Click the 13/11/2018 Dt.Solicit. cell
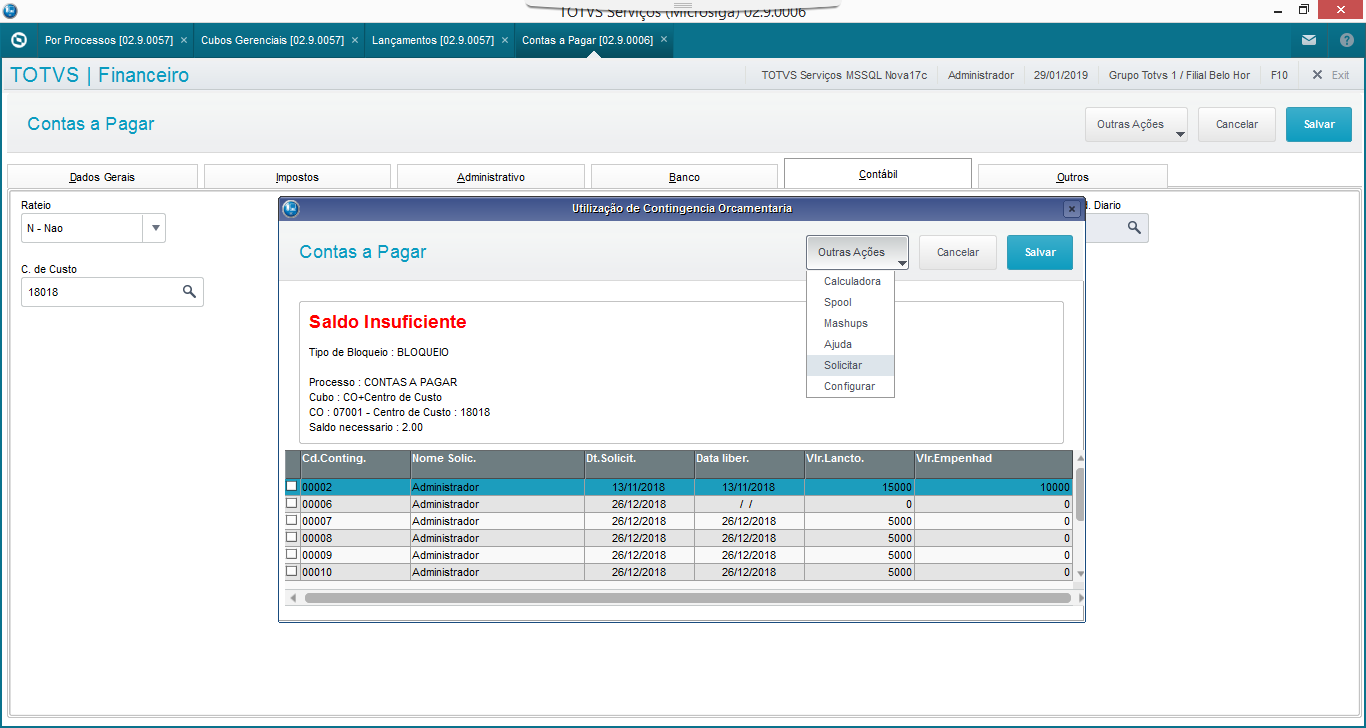This screenshot has height=728, width=1366. pos(639,487)
